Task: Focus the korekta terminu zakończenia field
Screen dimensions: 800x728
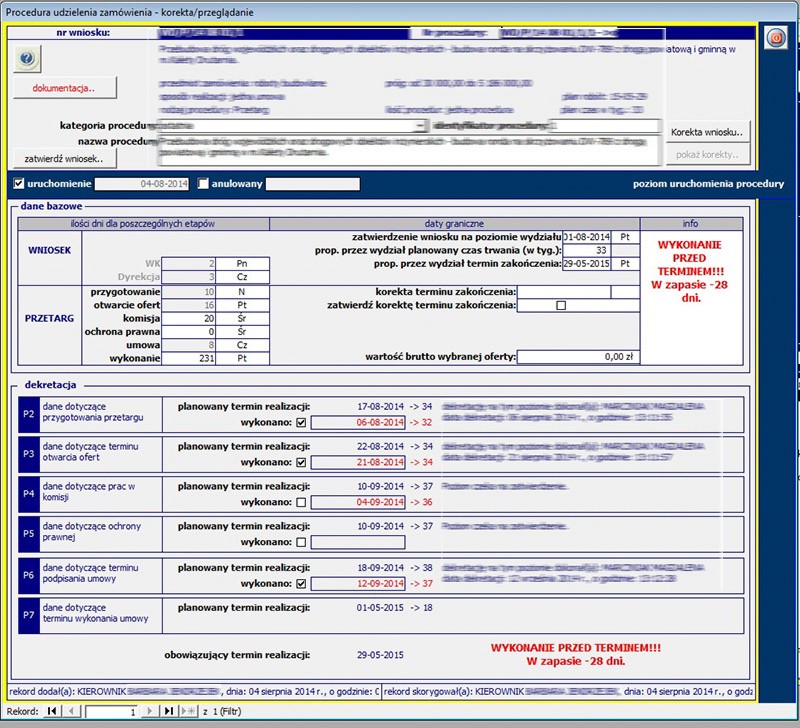Action: pyautogui.click(x=563, y=292)
